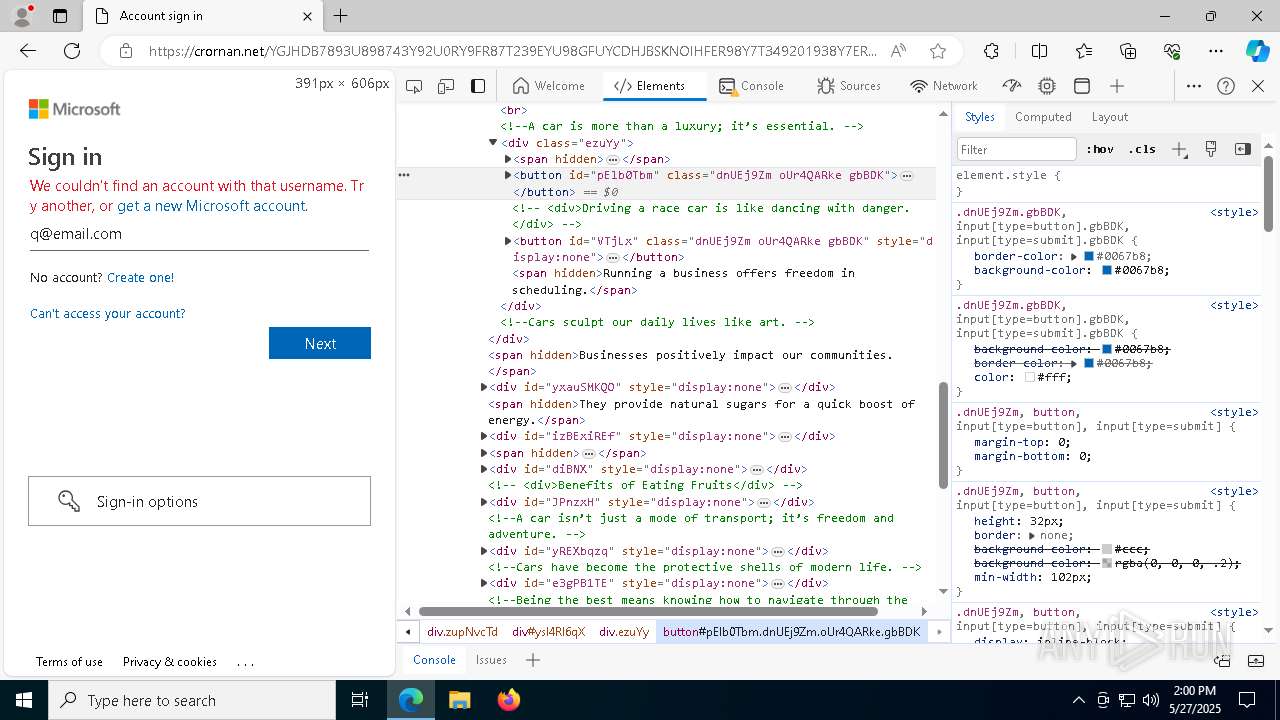The width and height of the screenshot is (1280, 720).
Task: Open Copilot sidebar icon
Action: pos(1257,51)
